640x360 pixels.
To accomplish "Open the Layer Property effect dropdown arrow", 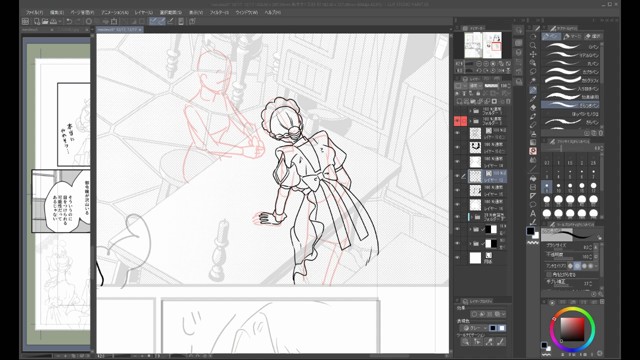I will [504, 314].
